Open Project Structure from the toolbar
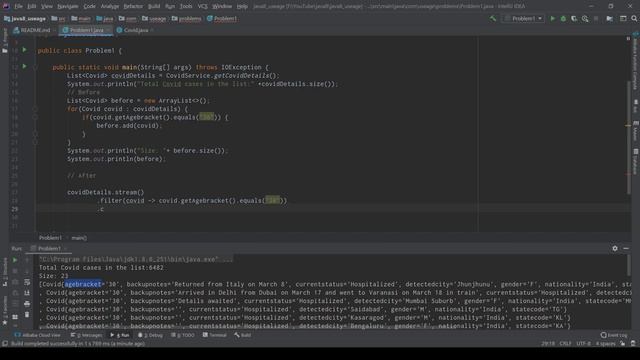640x360 pixels. pos(610,18)
